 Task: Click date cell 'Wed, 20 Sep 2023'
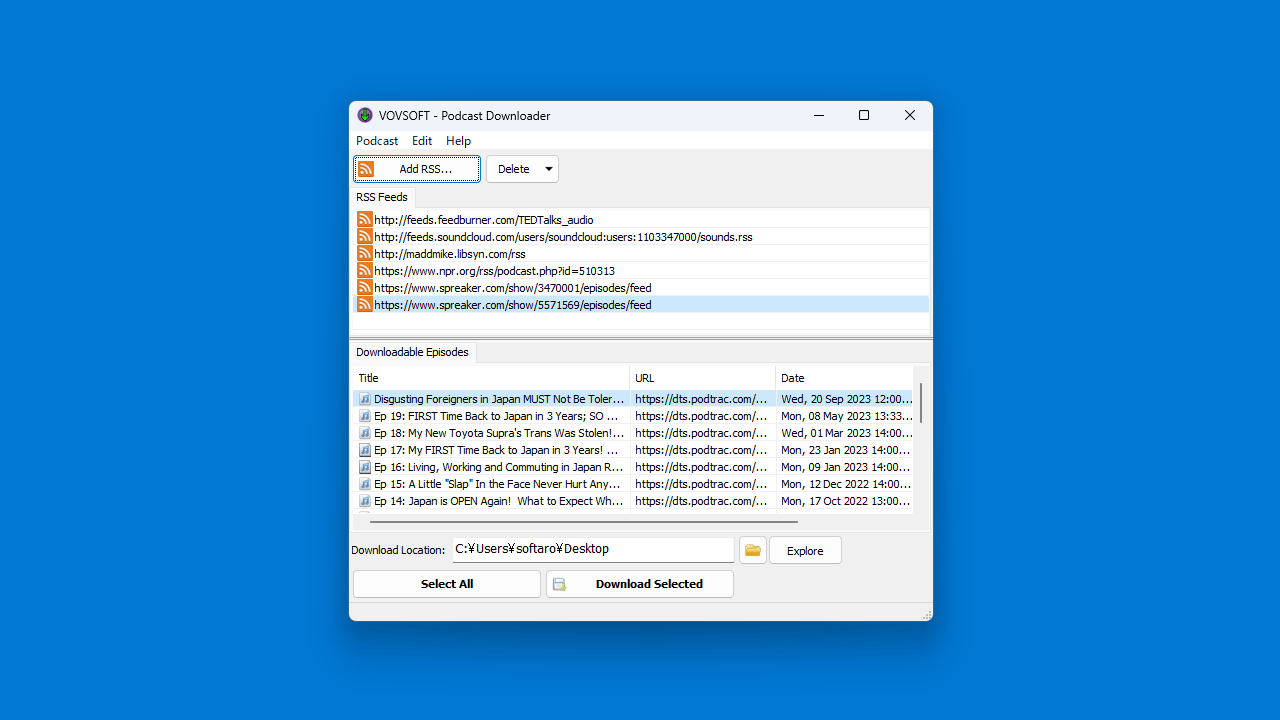click(846, 399)
